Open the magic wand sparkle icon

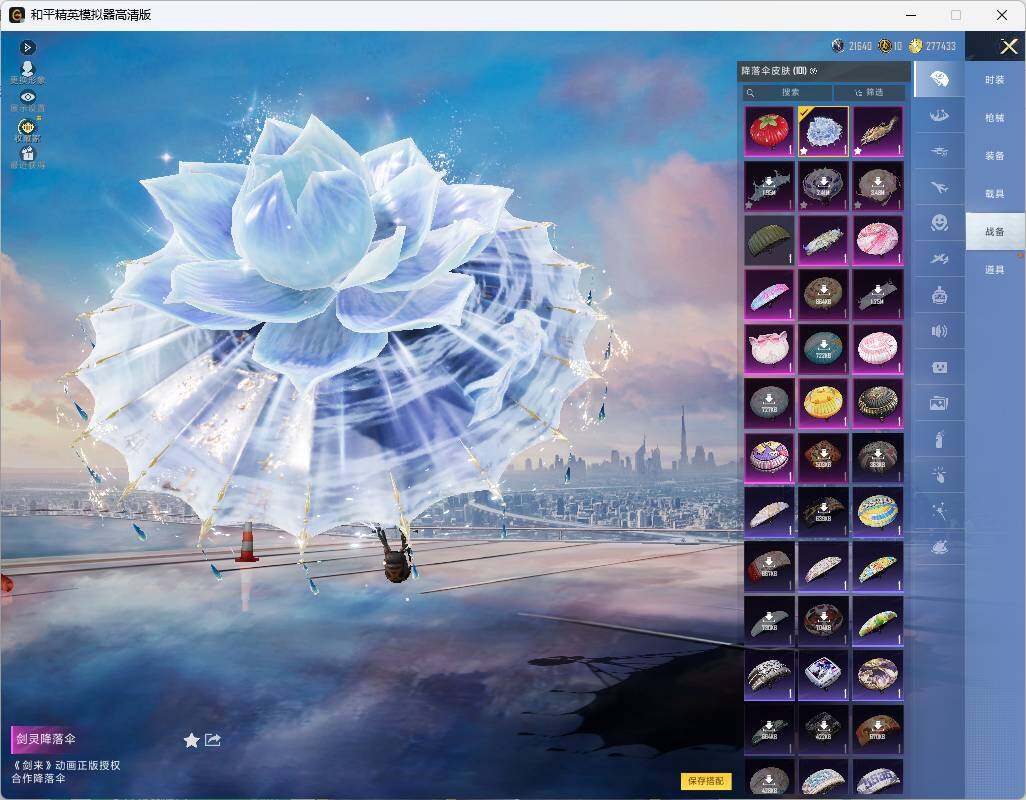tap(939, 511)
